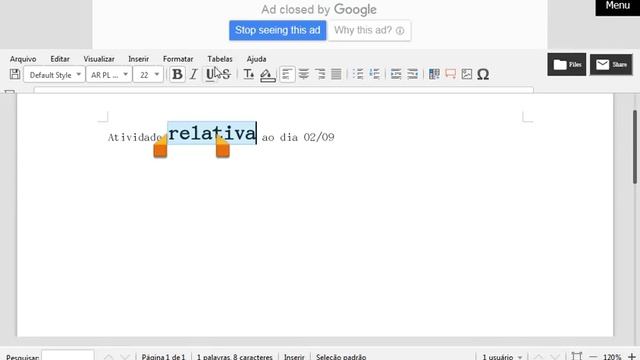This screenshot has width=640, height=360.
Task: Click the Share button
Action: tap(611, 64)
